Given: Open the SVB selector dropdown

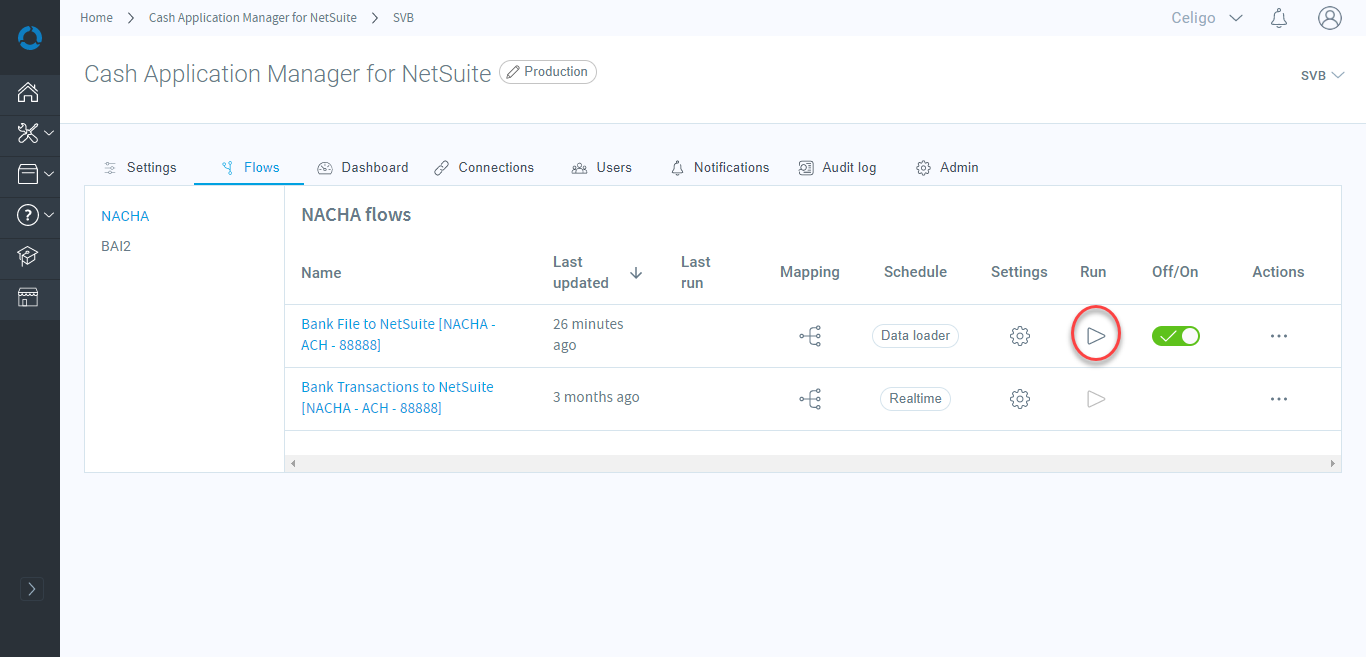Looking at the screenshot, I should point(1321,75).
